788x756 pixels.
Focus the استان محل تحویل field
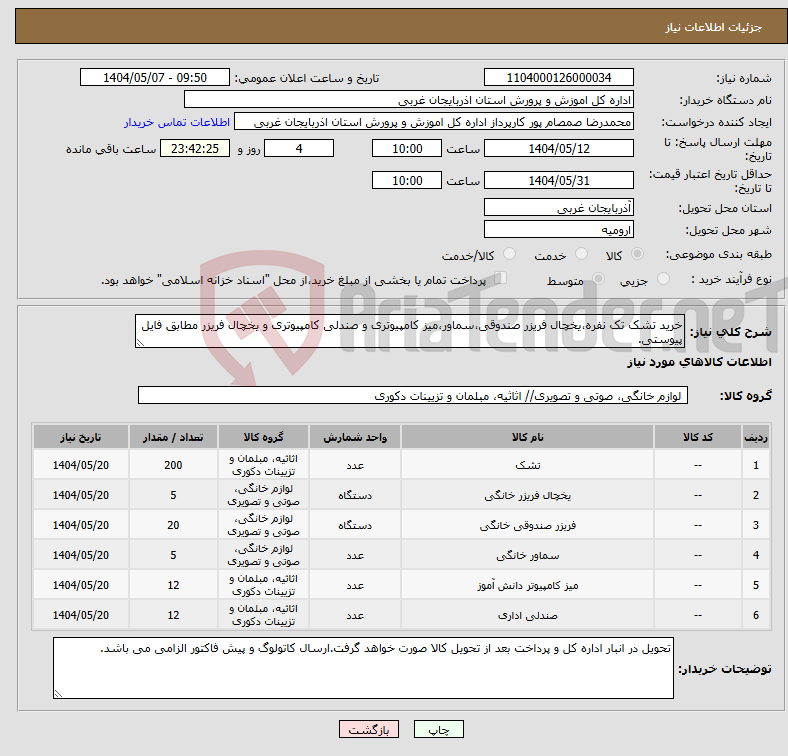[x=558, y=208]
